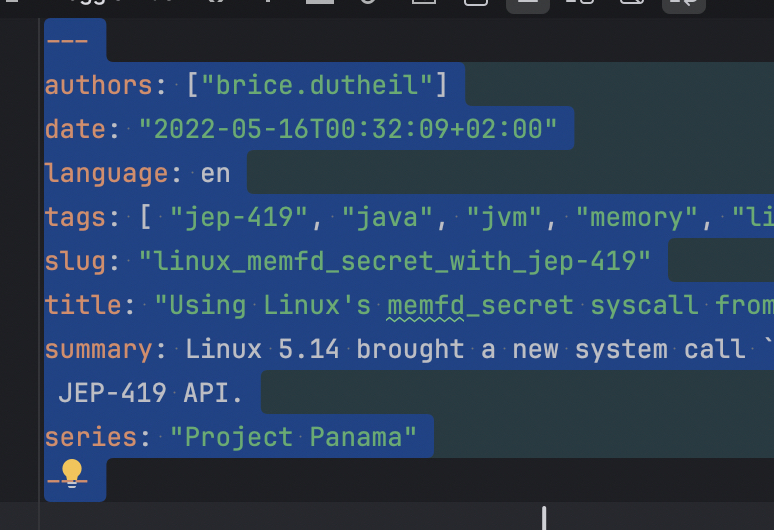The height and width of the screenshot is (530, 774).
Task: Click the 2022-05-16 timestamp string
Action: pyautogui.click(x=347, y=129)
